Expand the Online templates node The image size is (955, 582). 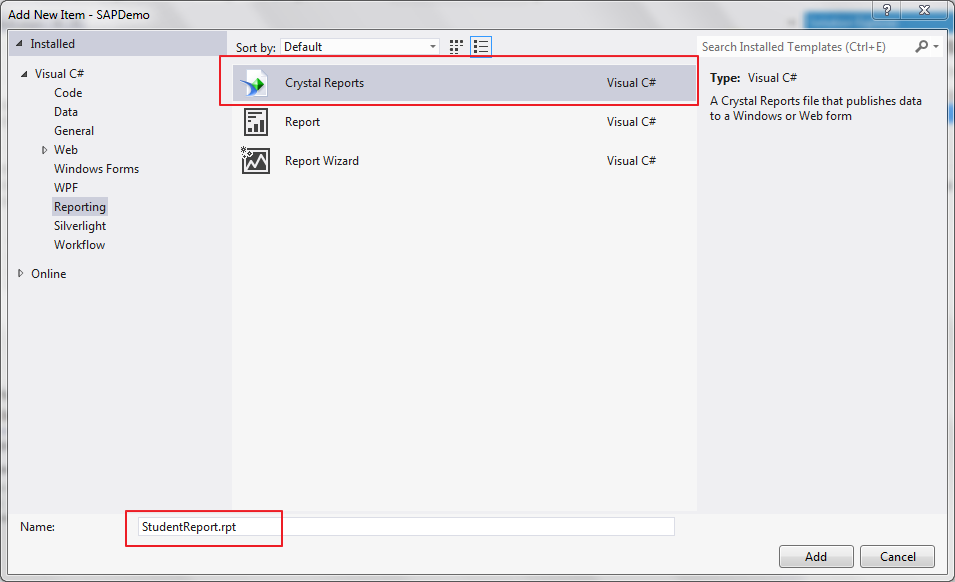point(21,273)
